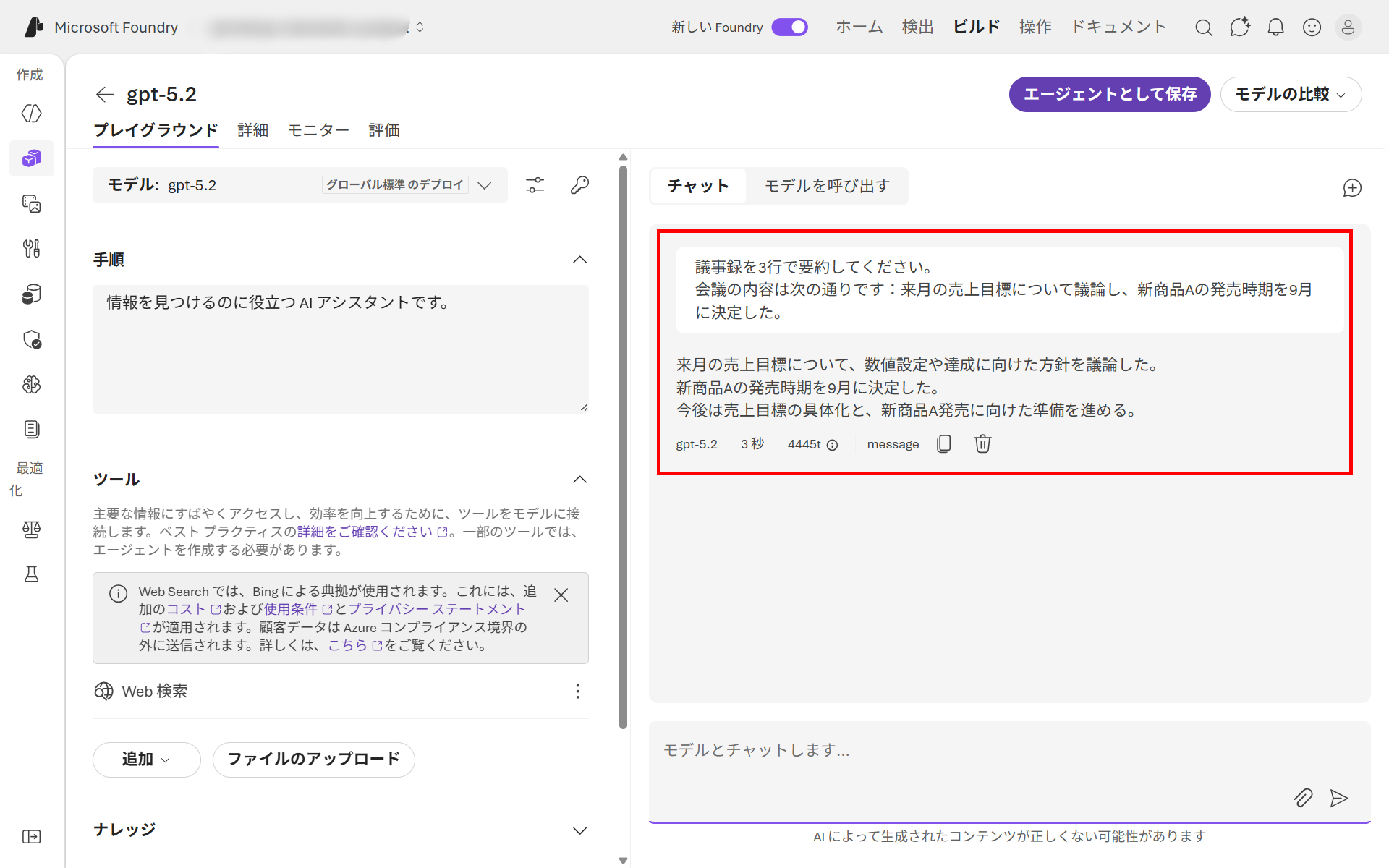This screenshot has width=1389, height=868.
Task: Click the scrollbar down arrow in left panel
Action: 624,861
